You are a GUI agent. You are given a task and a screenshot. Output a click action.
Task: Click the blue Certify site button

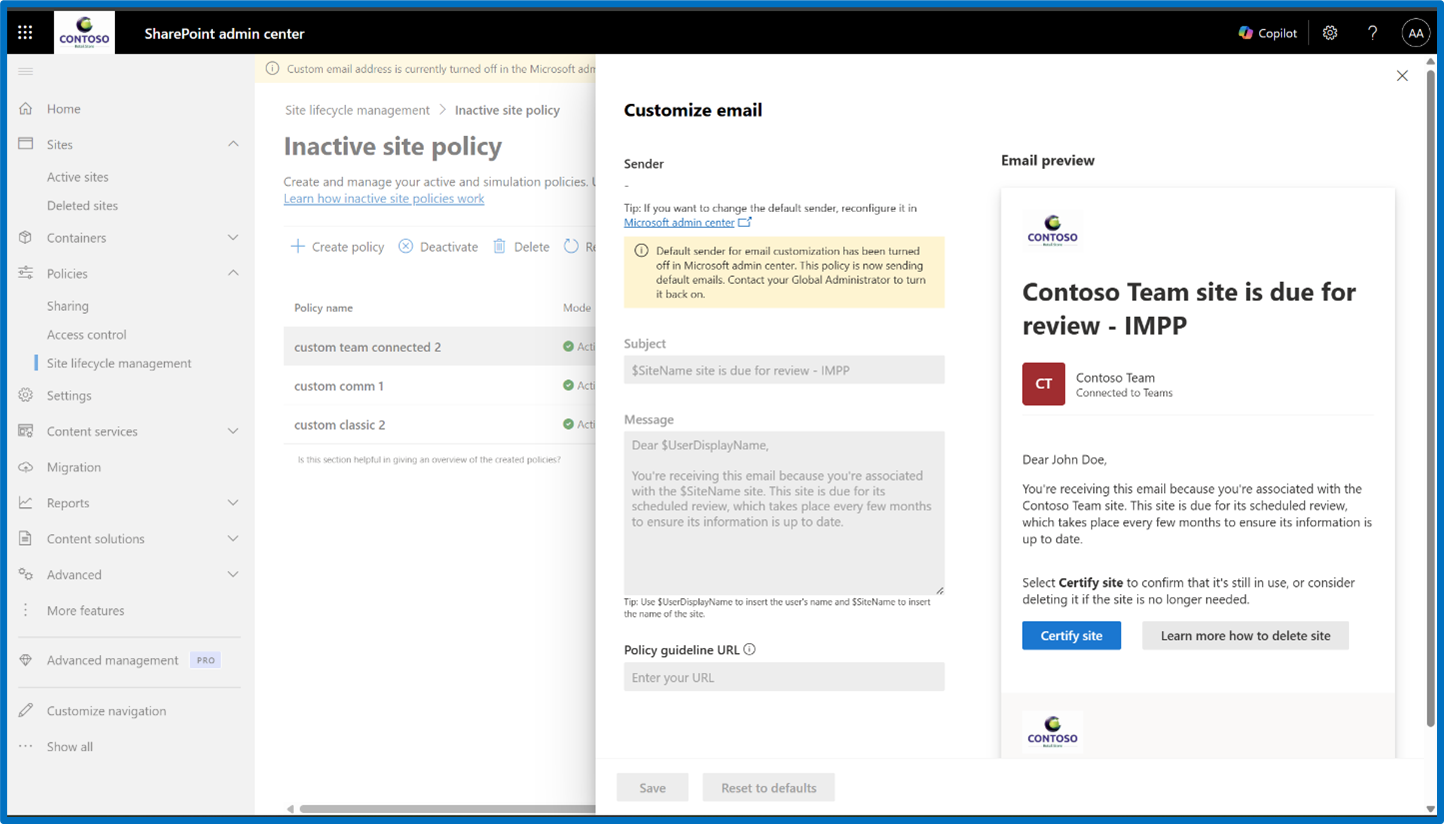(1071, 635)
